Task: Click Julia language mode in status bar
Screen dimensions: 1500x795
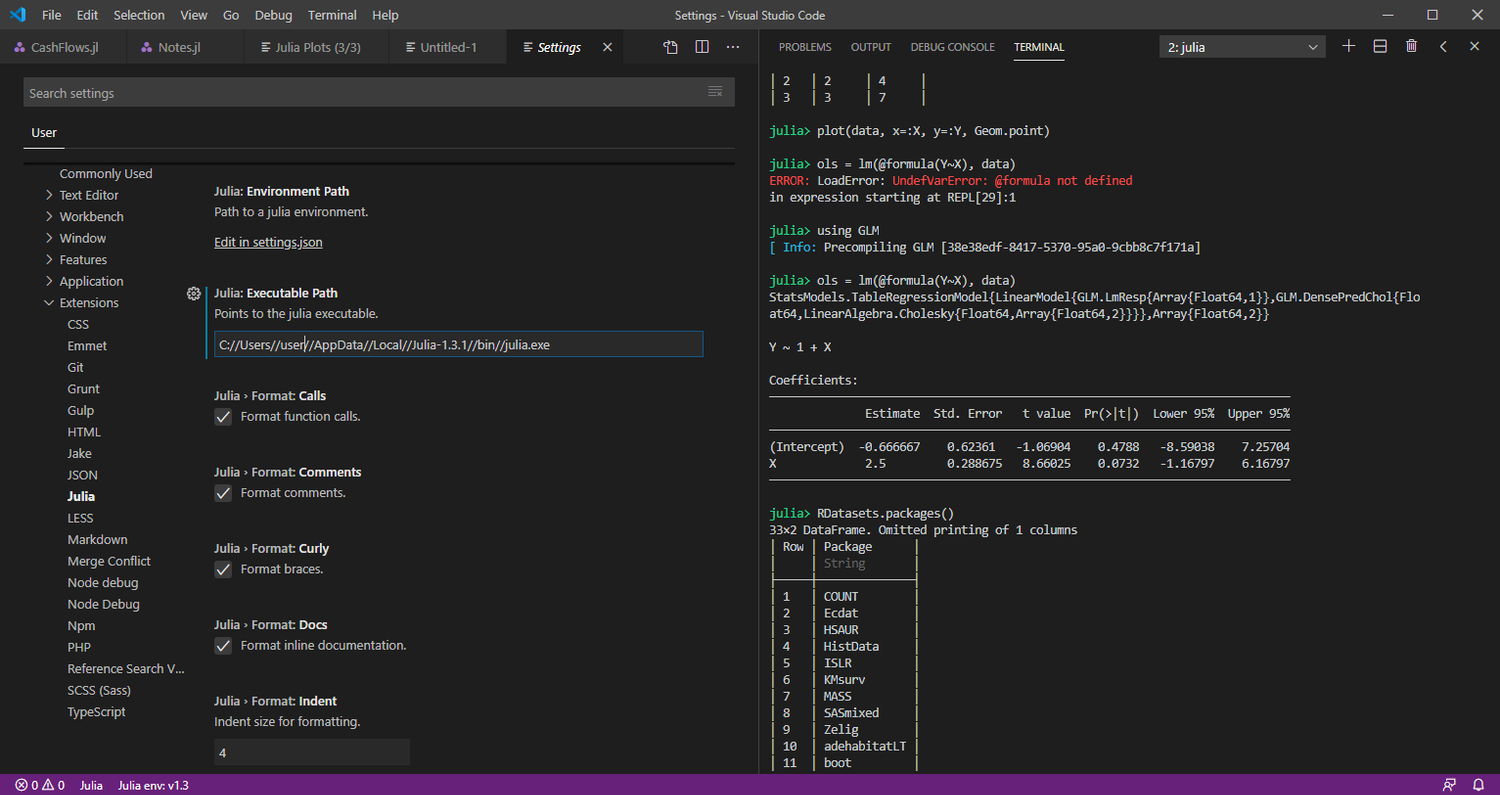Action: pyautogui.click(x=92, y=785)
